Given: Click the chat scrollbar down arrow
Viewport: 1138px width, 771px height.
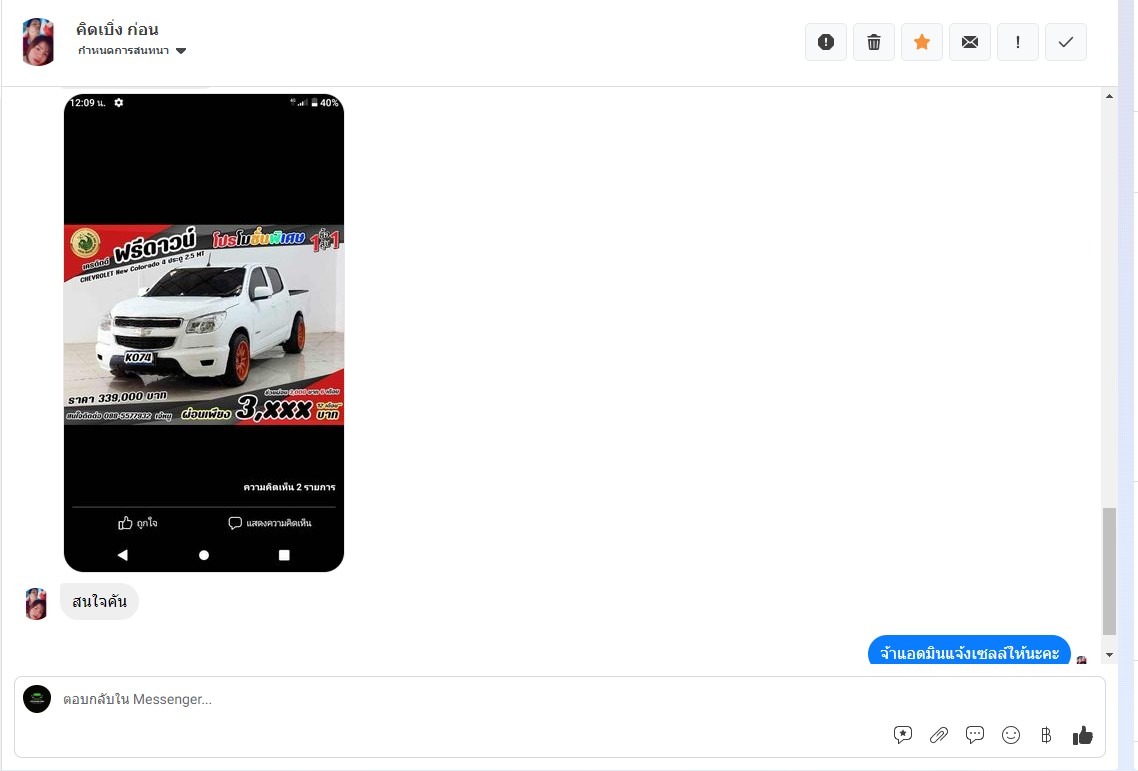Looking at the screenshot, I should tap(1109, 655).
